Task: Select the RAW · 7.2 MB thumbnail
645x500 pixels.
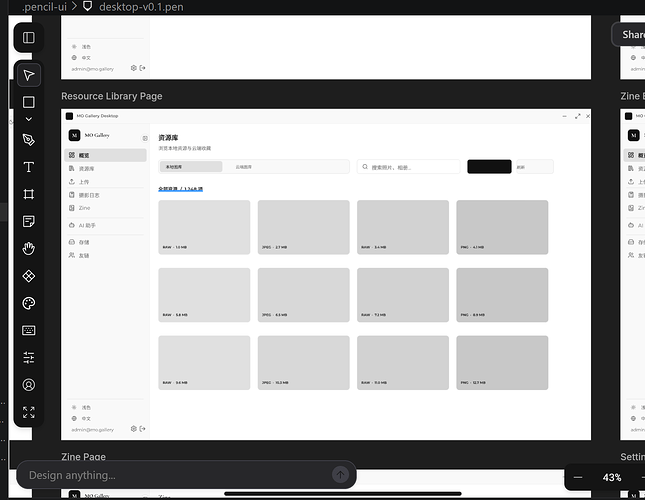Action: click(x=403, y=295)
